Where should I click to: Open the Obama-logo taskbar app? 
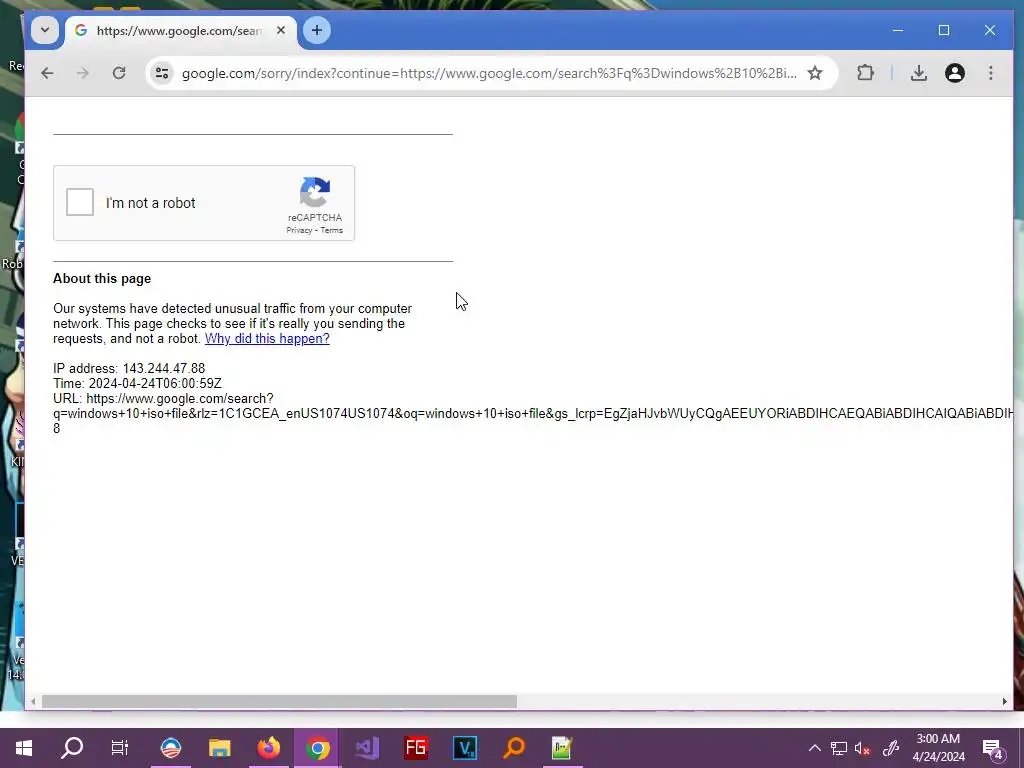point(170,748)
